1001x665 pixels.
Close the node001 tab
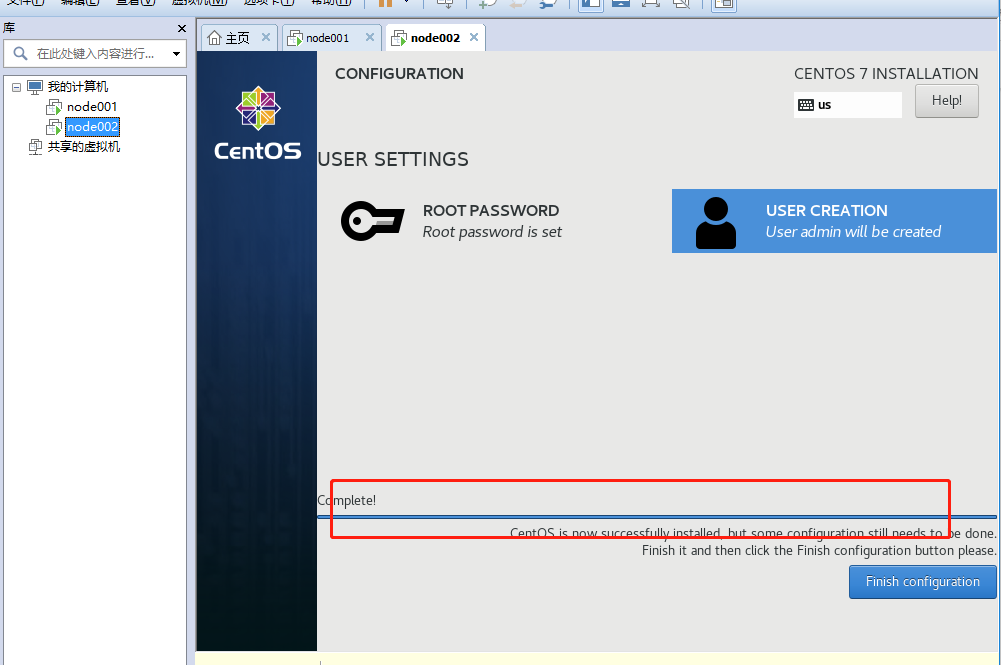coord(369,37)
